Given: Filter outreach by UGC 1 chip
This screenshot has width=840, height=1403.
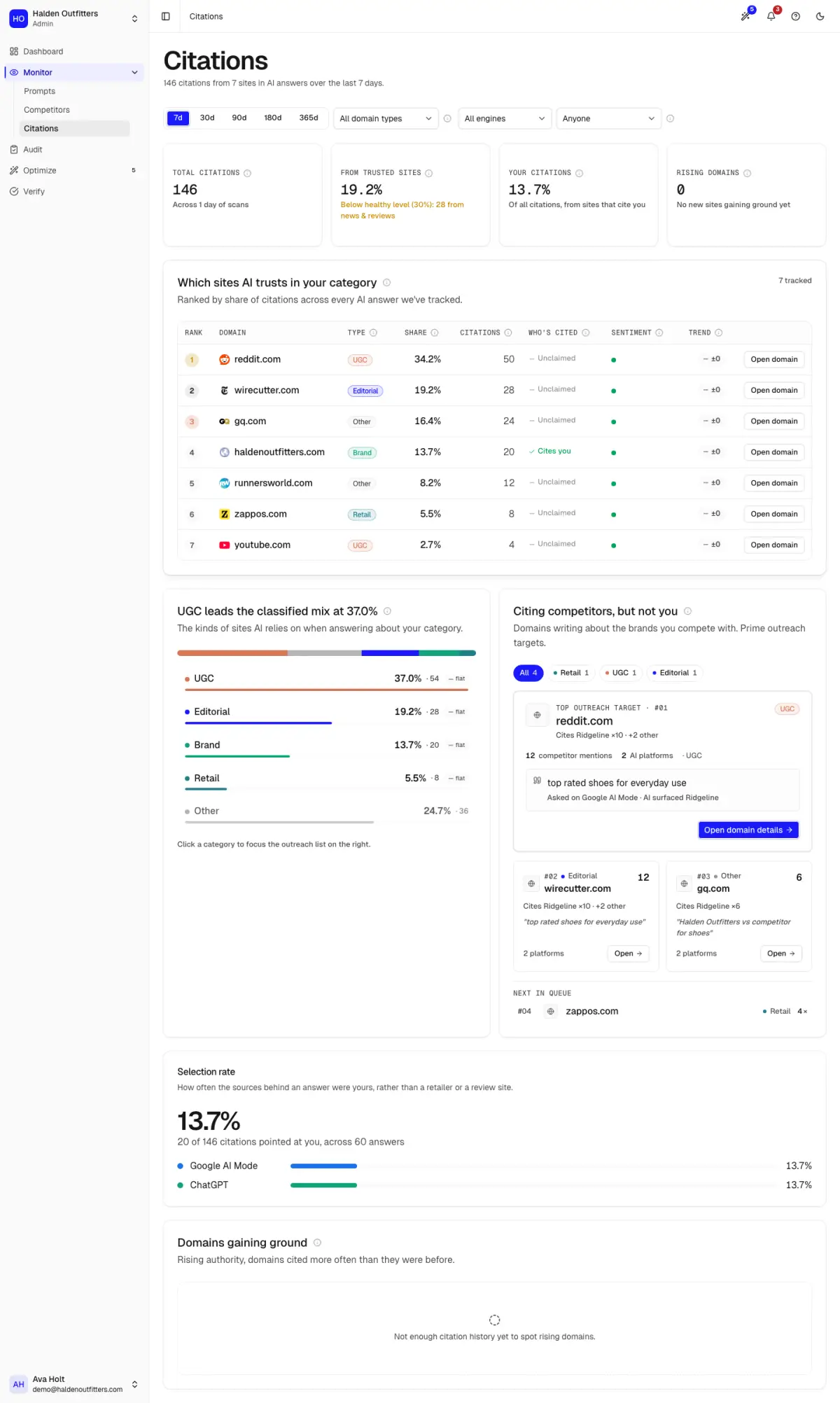Looking at the screenshot, I should (621, 673).
